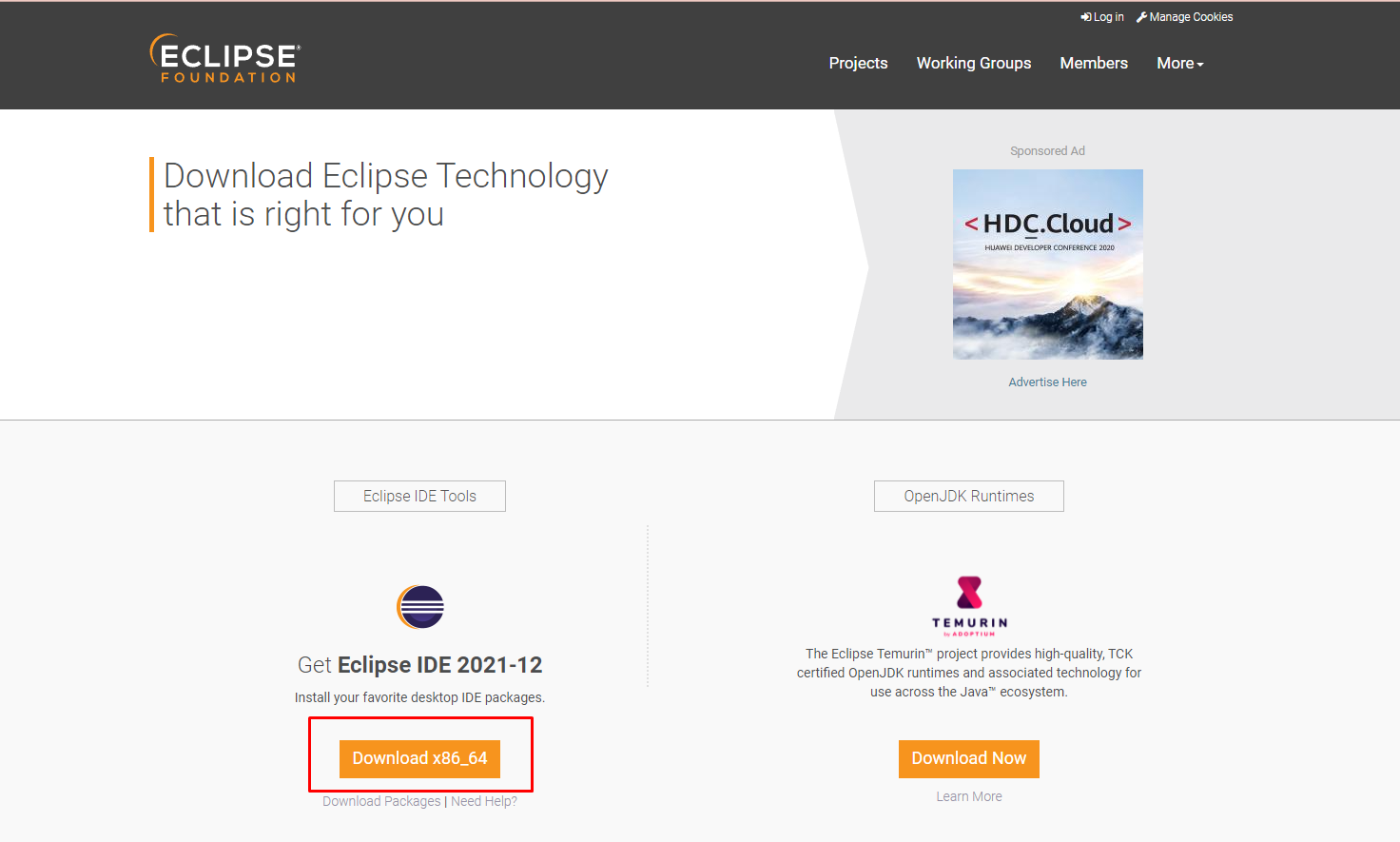Open the Members page
1400x842 pixels.
click(x=1094, y=63)
